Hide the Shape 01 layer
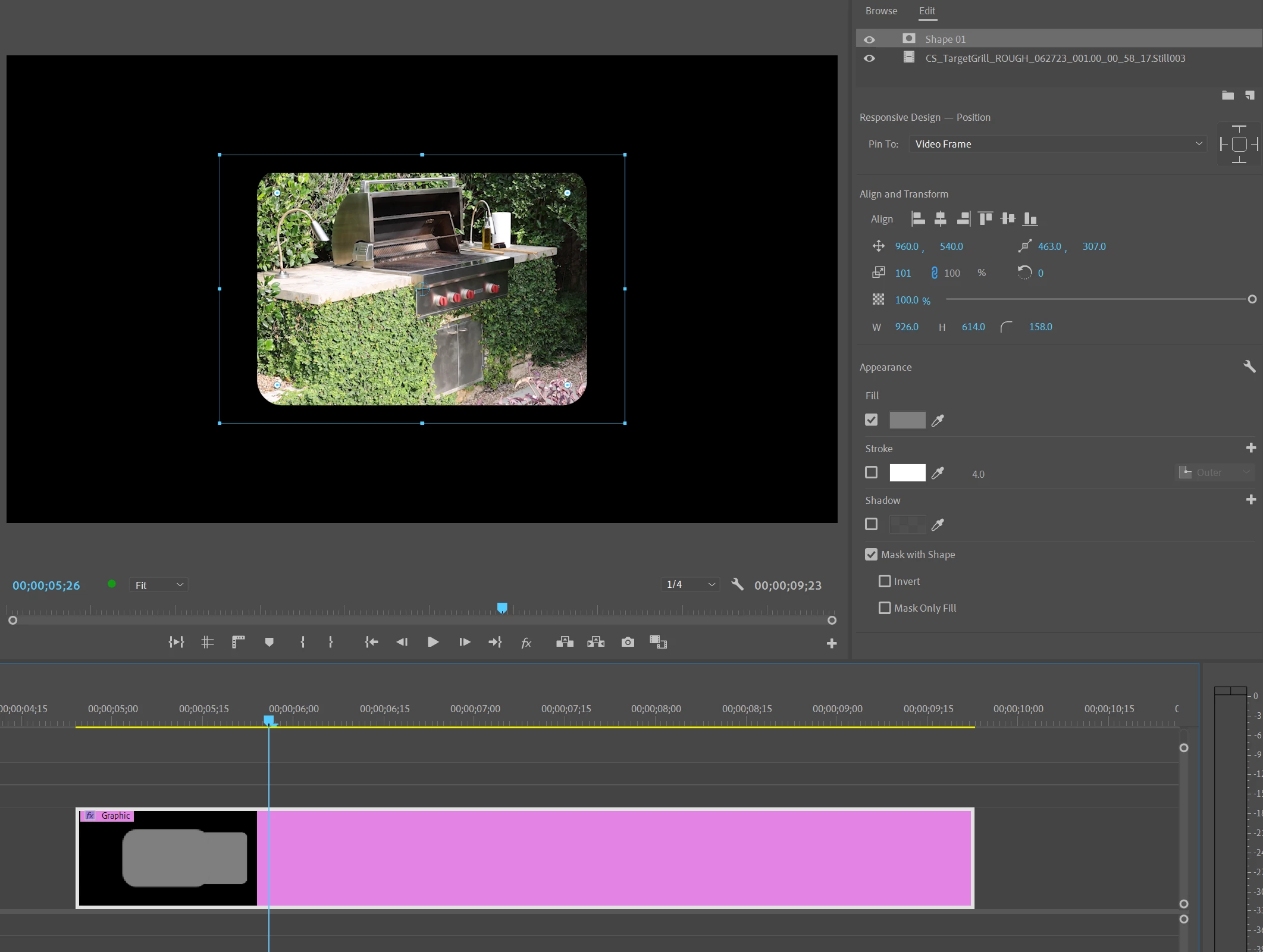Viewport: 1263px width, 952px height. pos(869,40)
